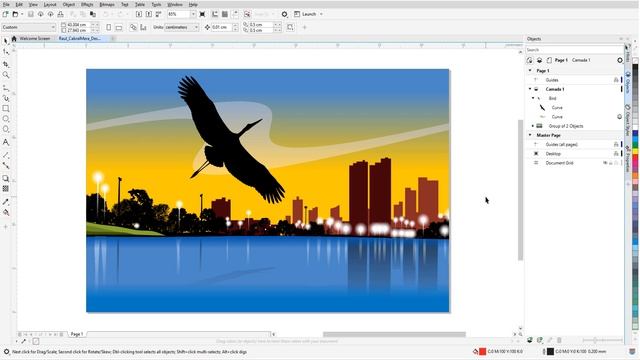Toggle visibility eye of Document Grid
The image size is (640, 360).
(x=606, y=163)
